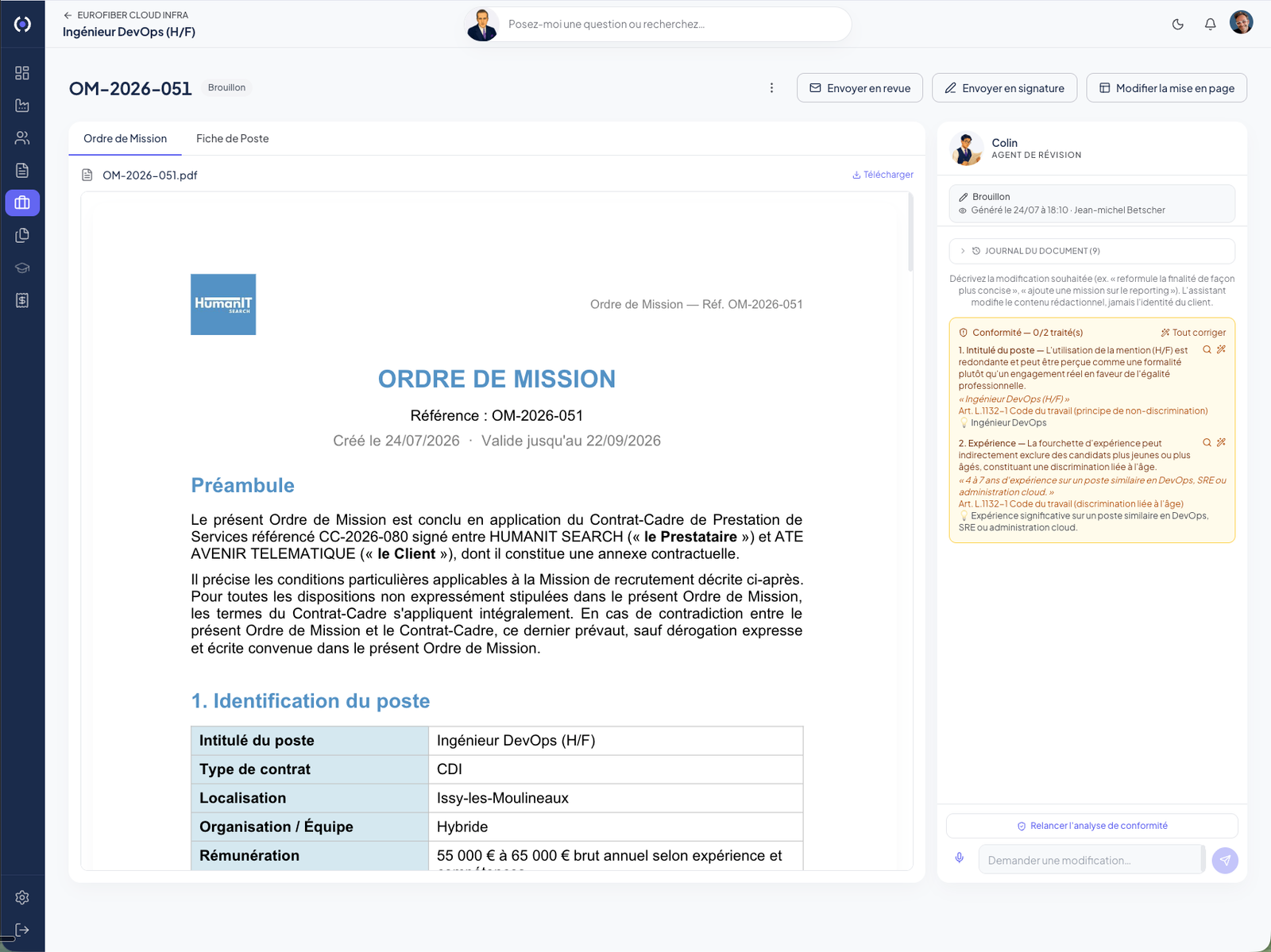Click the Ingénieur DevOps (H/F) table cell
The width and height of the screenshot is (1271, 952).
[616, 741]
